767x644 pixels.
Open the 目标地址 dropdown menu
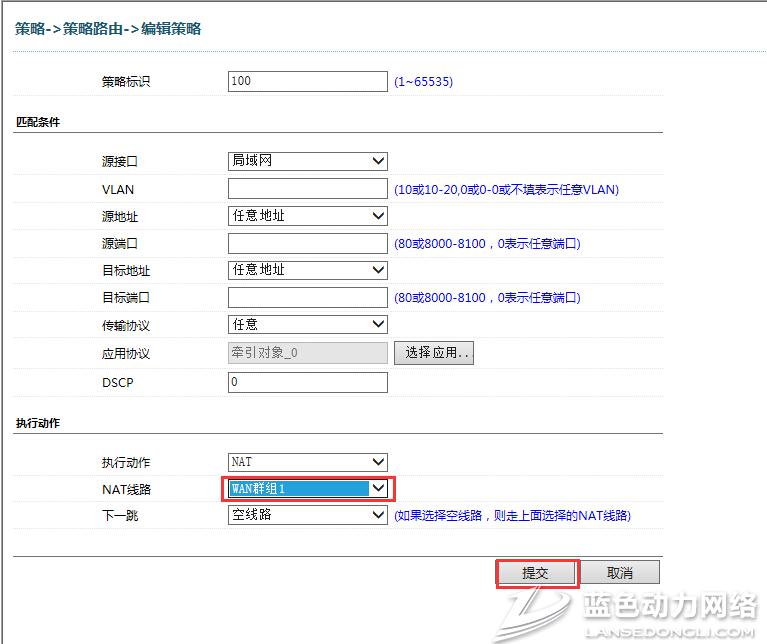[307, 270]
